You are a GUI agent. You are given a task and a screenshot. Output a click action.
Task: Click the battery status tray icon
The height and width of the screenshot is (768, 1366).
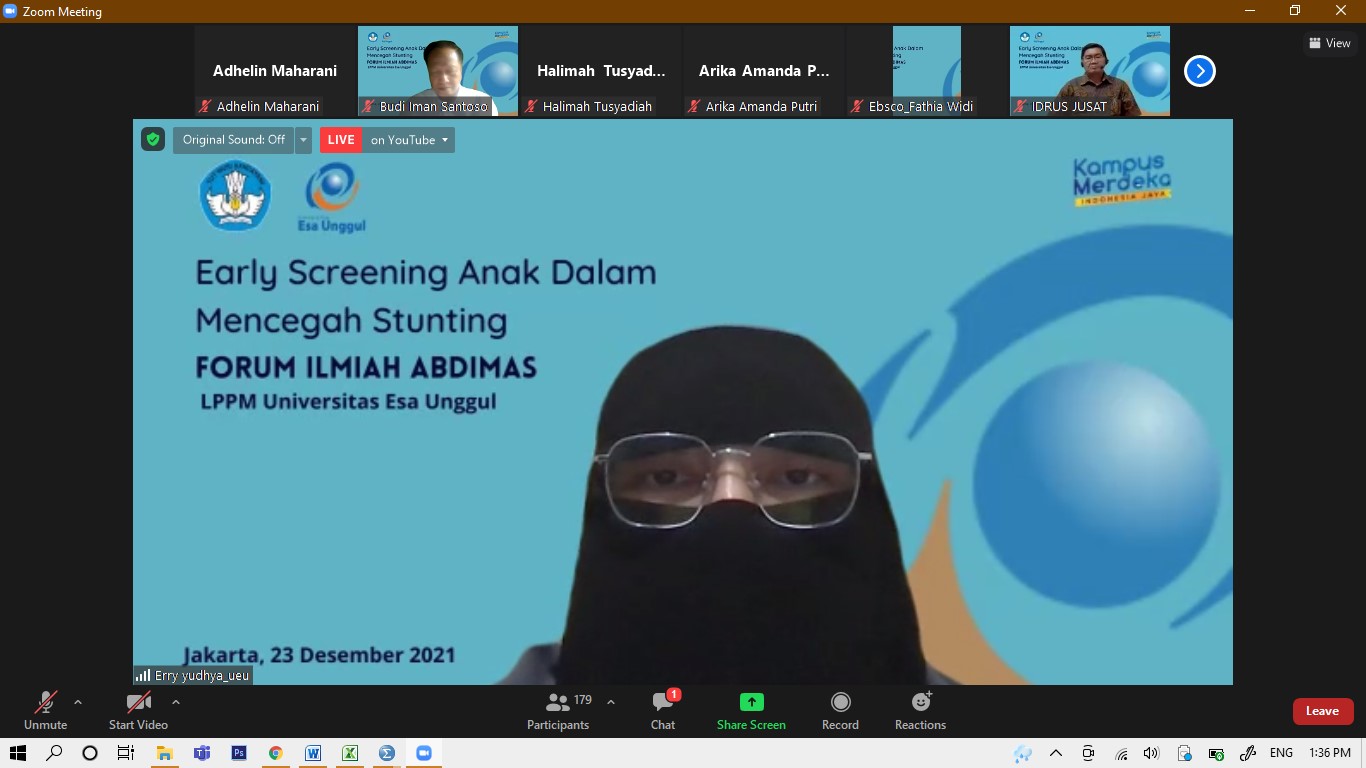(x=1216, y=753)
